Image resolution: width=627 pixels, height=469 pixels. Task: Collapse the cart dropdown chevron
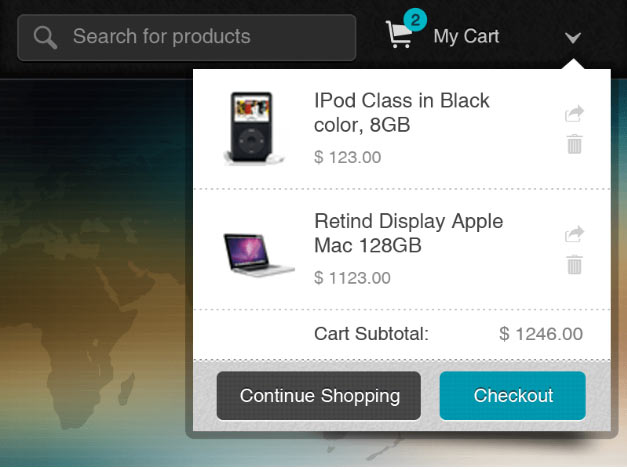coord(573,38)
